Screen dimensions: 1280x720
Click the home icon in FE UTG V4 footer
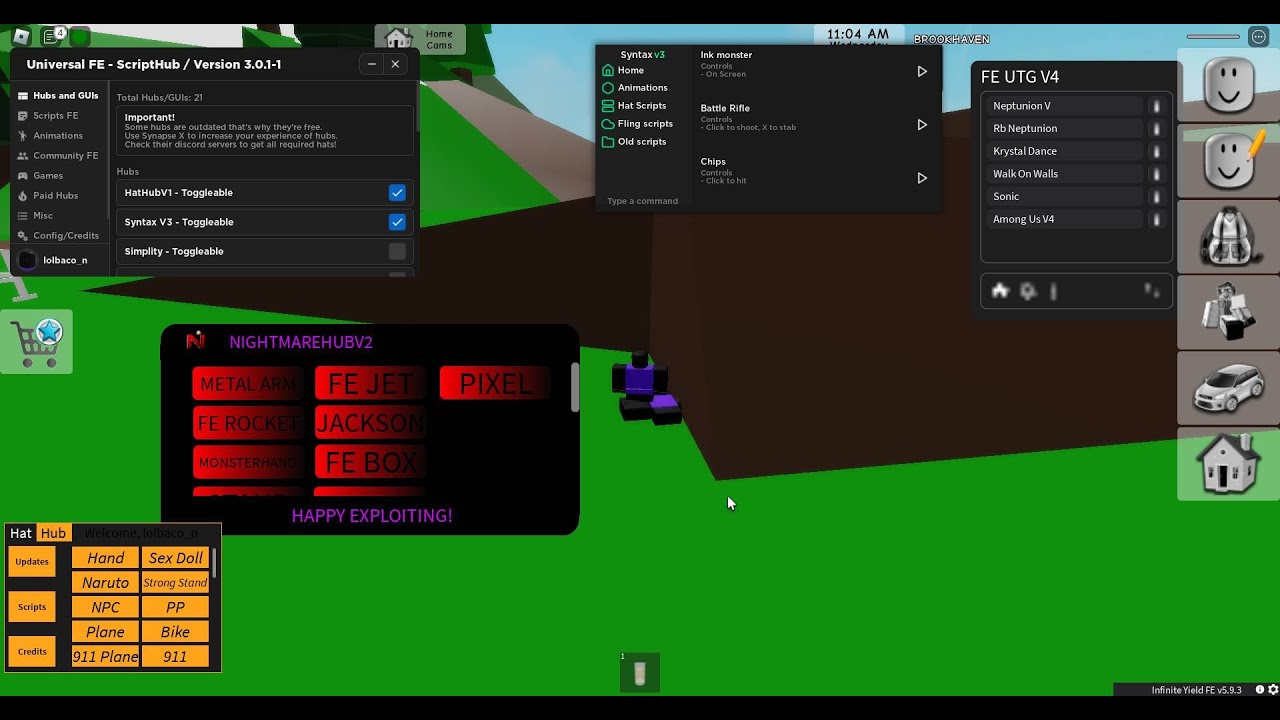1000,291
